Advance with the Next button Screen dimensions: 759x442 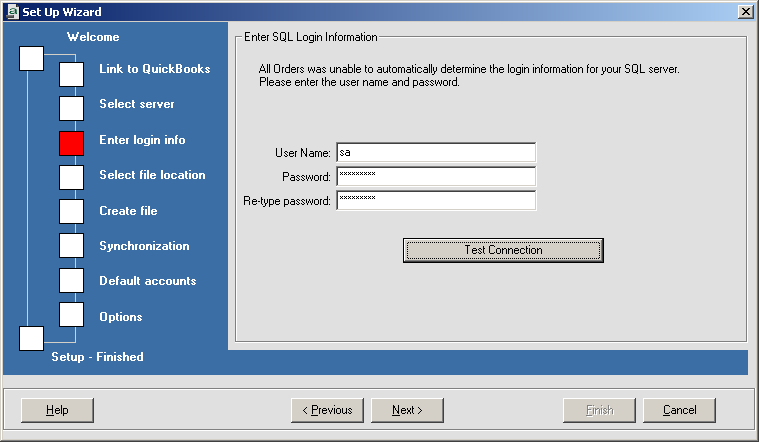[x=407, y=410]
